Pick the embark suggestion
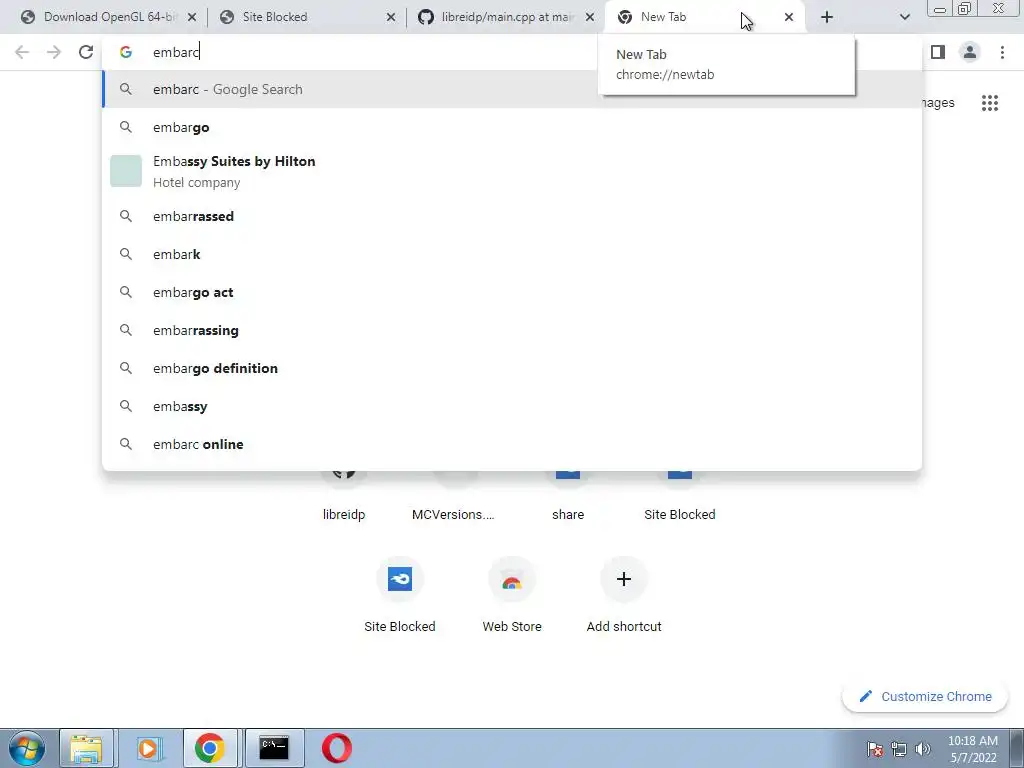 [512, 254]
